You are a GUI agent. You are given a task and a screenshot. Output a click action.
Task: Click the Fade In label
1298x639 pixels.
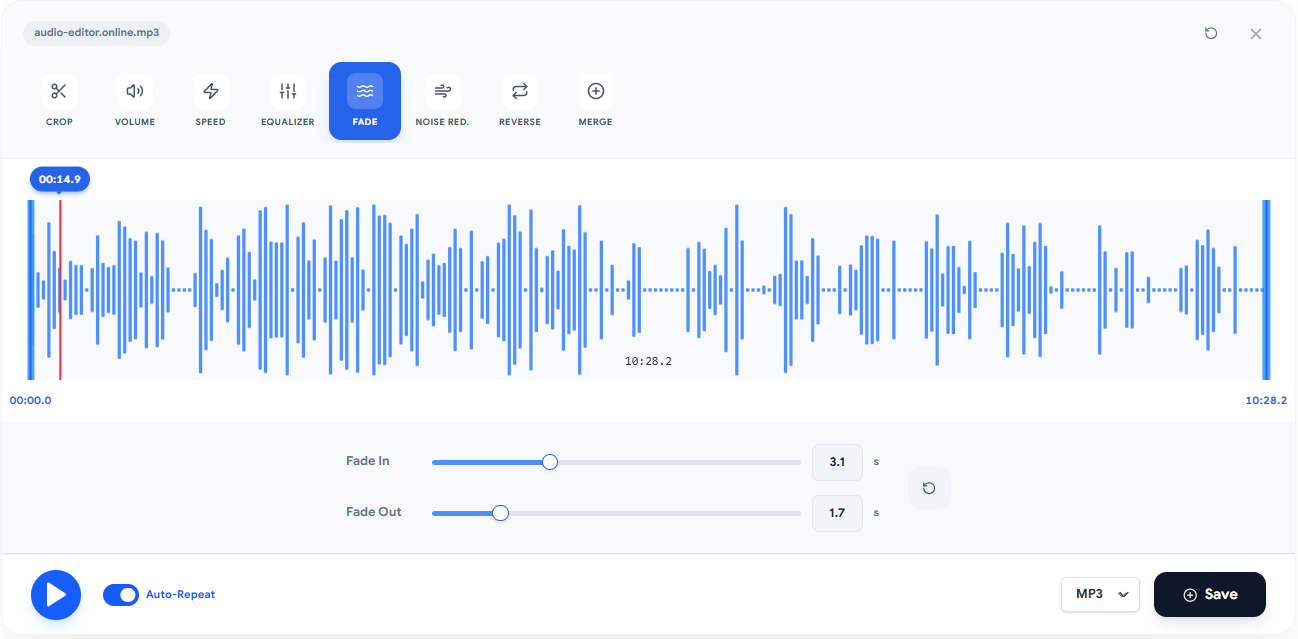[368, 461]
